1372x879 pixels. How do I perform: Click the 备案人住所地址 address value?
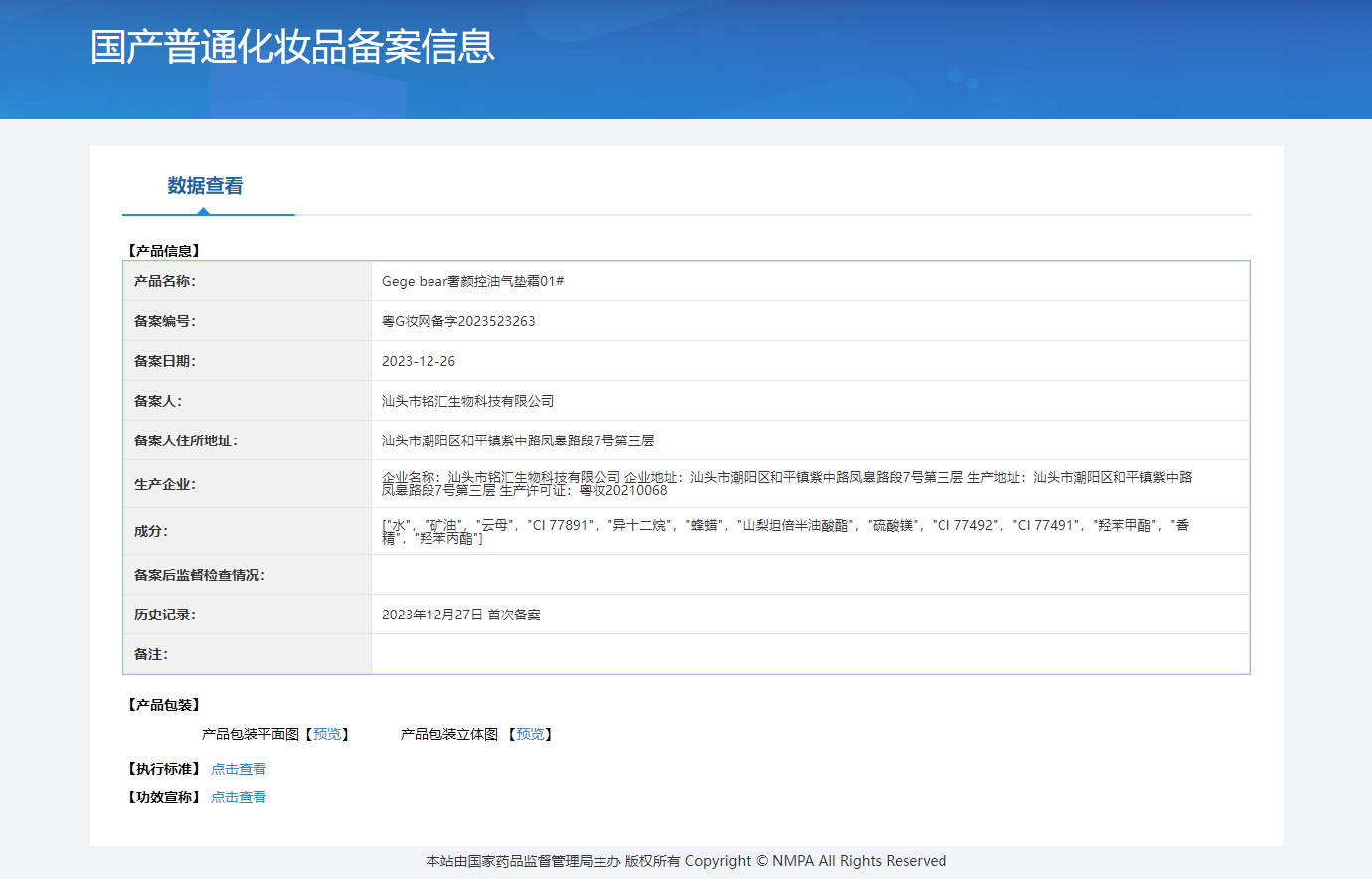pos(518,440)
